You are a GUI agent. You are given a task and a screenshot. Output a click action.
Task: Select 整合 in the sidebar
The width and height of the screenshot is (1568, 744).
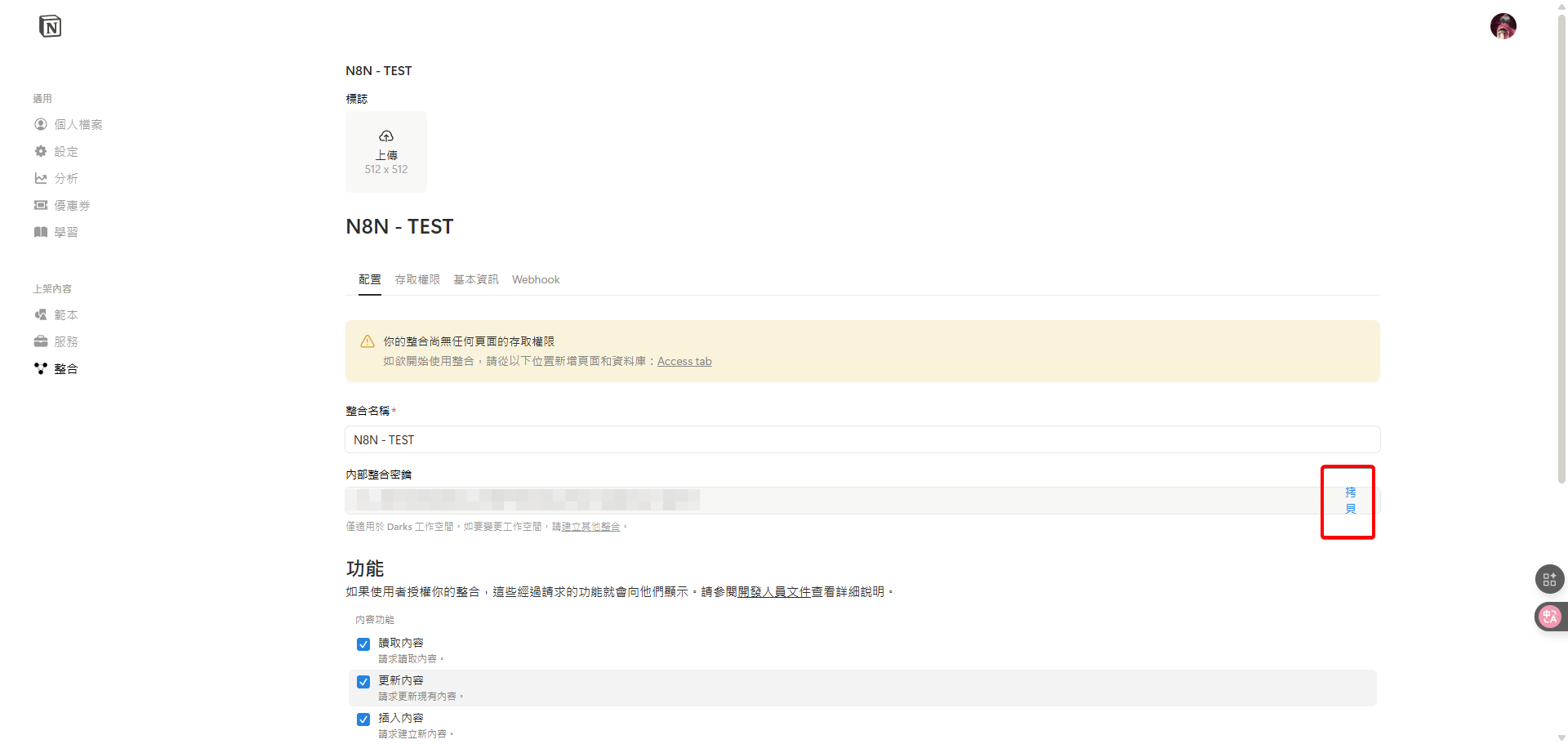click(66, 368)
